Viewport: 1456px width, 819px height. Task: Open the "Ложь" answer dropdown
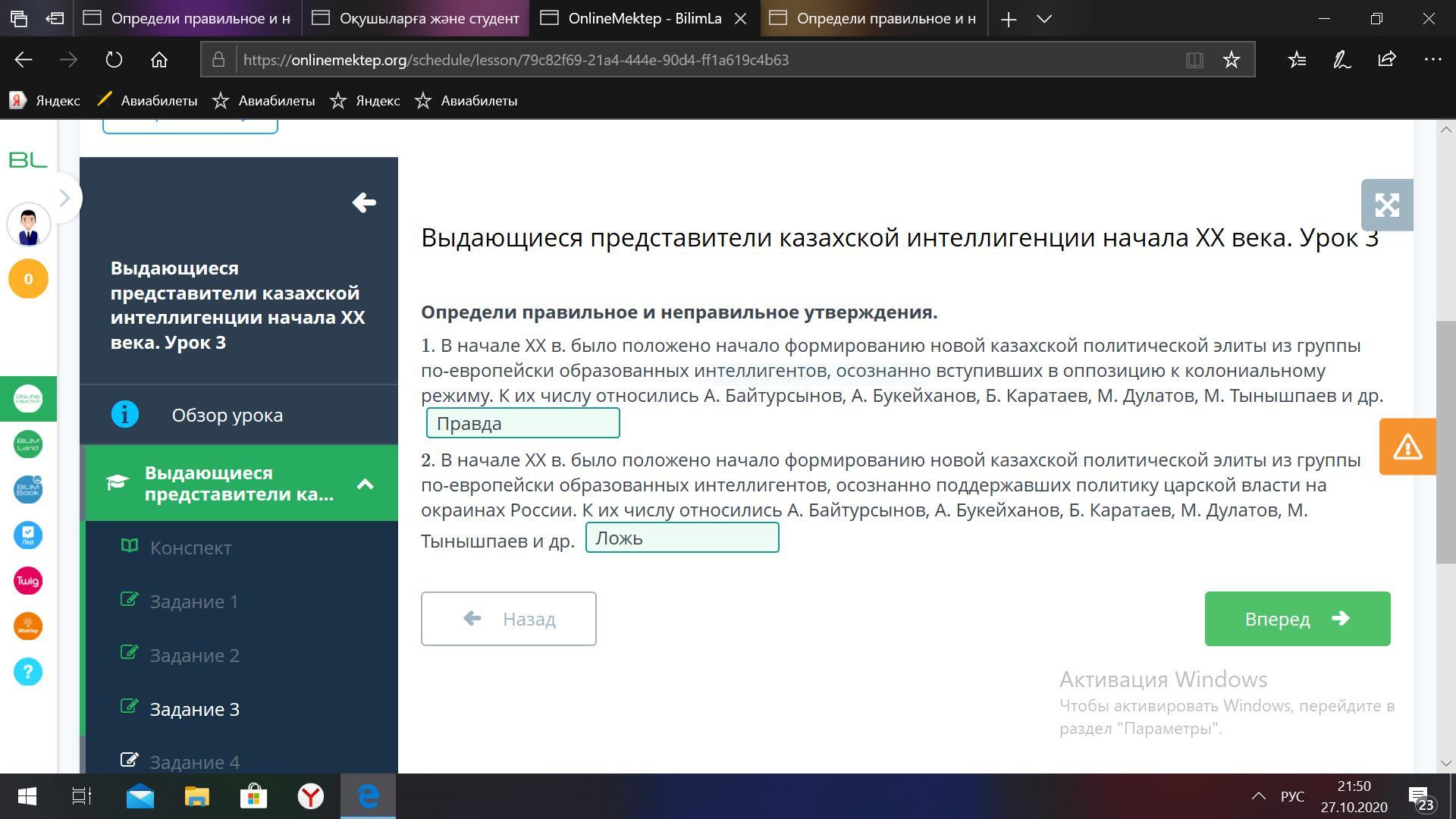pyautogui.click(x=682, y=538)
